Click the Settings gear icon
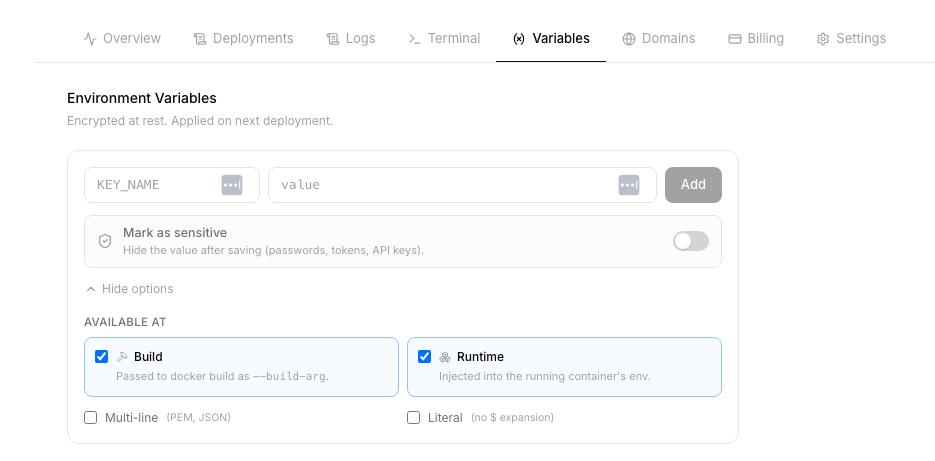935x461 pixels. pos(823,39)
